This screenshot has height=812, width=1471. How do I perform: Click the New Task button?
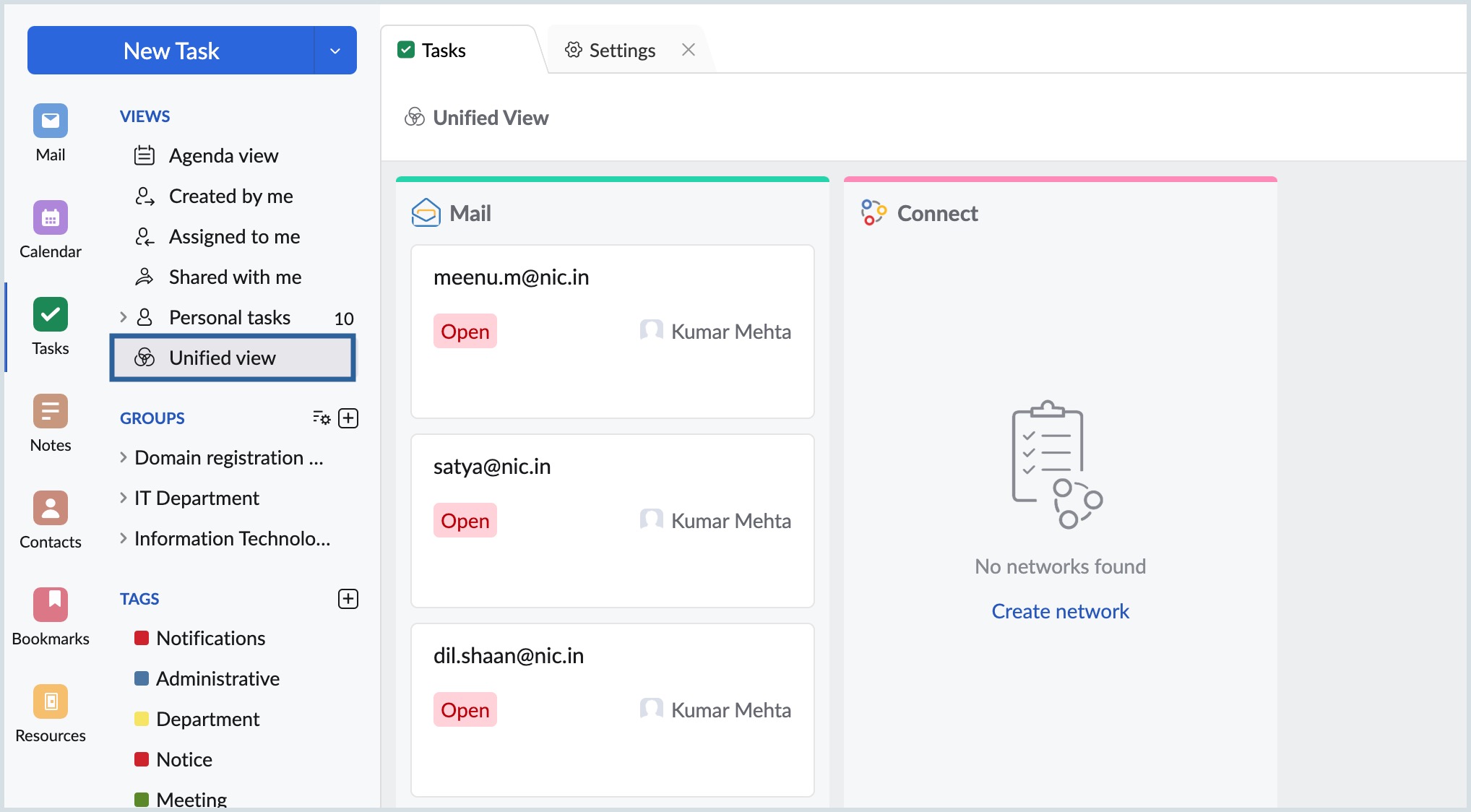click(171, 51)
